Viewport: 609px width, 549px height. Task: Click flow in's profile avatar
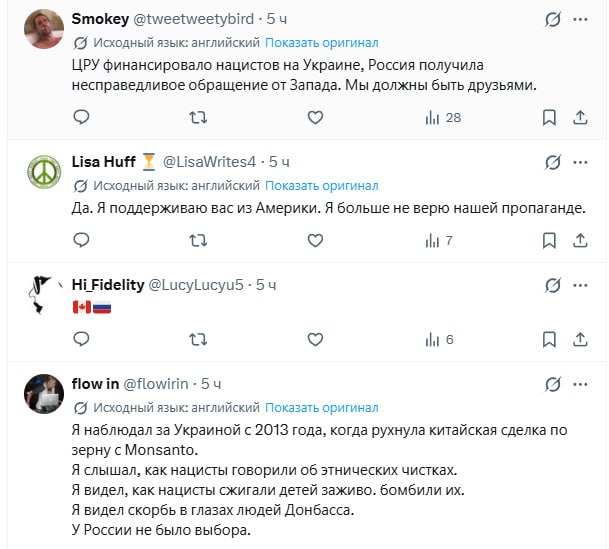click(42, 394)
